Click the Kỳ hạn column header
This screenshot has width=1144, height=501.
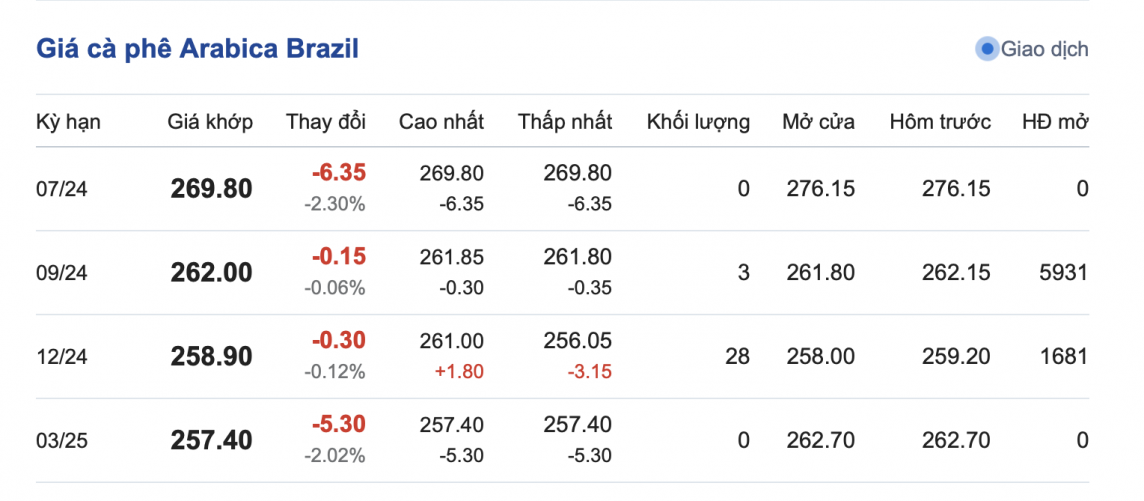click(68, 122)
